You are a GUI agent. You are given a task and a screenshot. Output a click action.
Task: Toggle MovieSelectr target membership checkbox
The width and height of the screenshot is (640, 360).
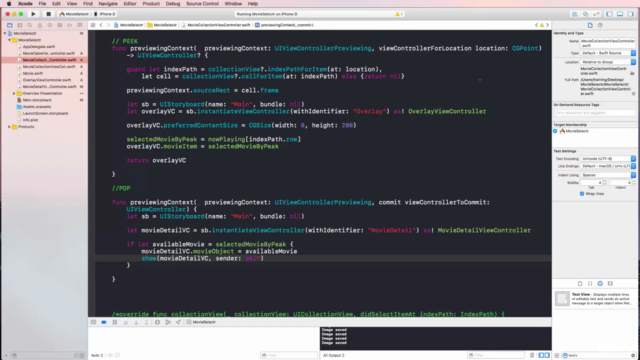(x=555, y=131)
